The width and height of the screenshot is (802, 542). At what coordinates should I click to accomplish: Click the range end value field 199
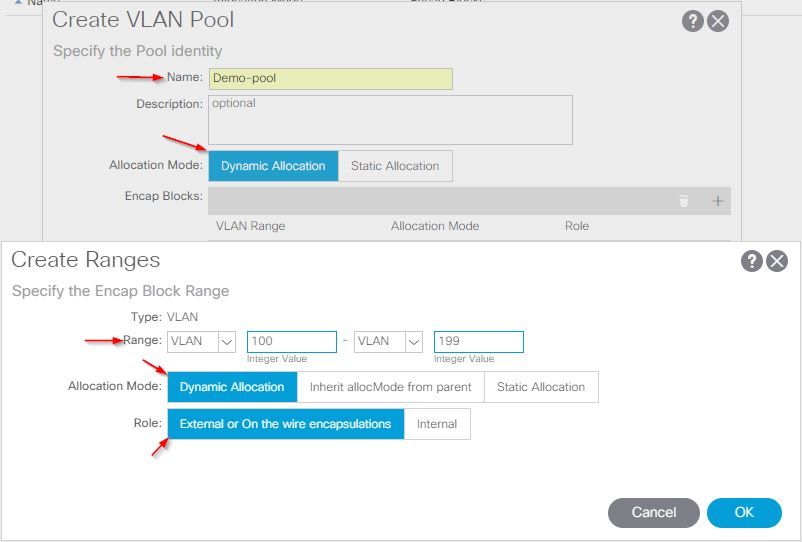pyautogui.click(x=479, y=342)
